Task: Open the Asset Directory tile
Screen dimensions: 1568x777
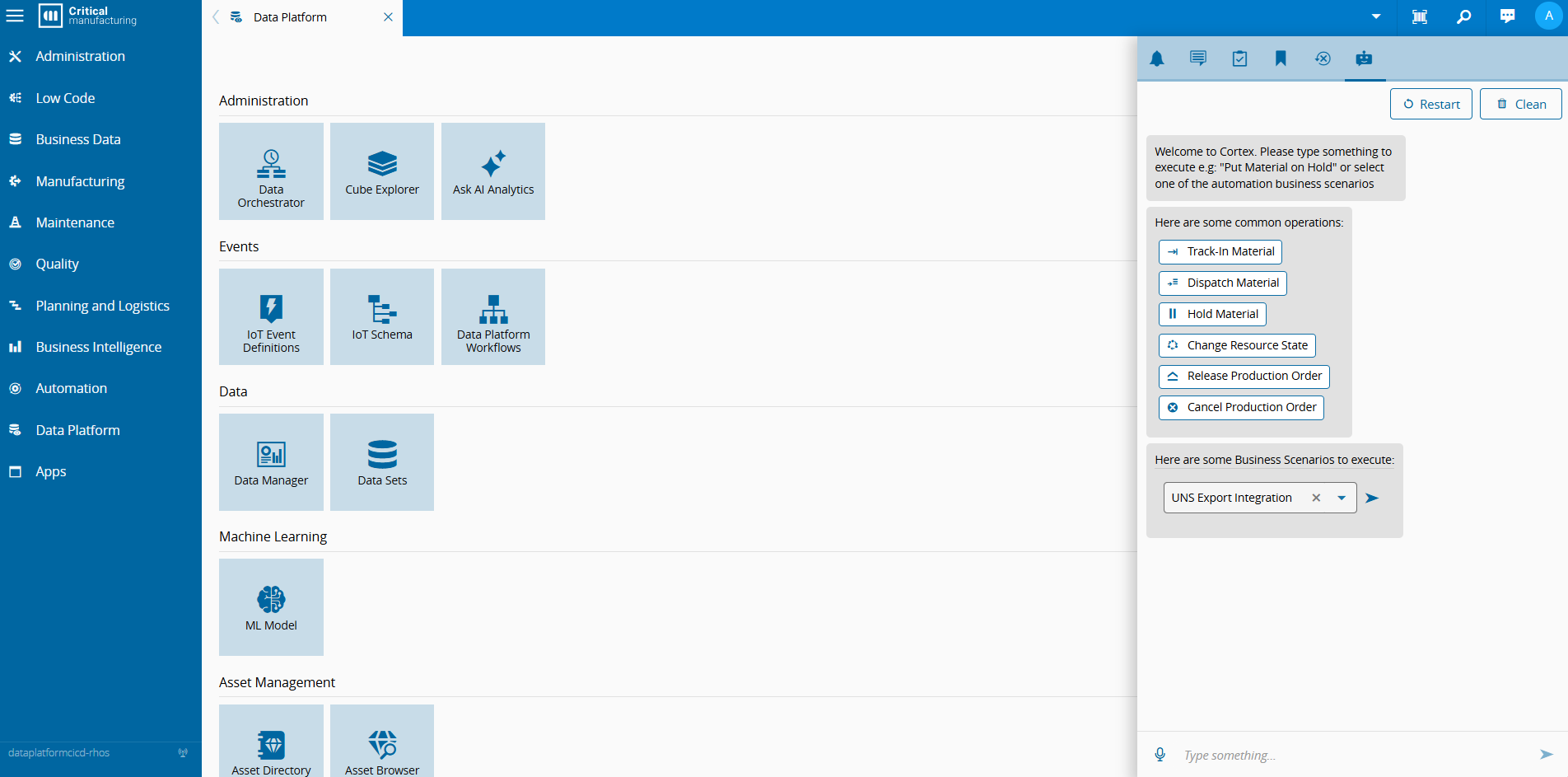Action: point(271,741)
